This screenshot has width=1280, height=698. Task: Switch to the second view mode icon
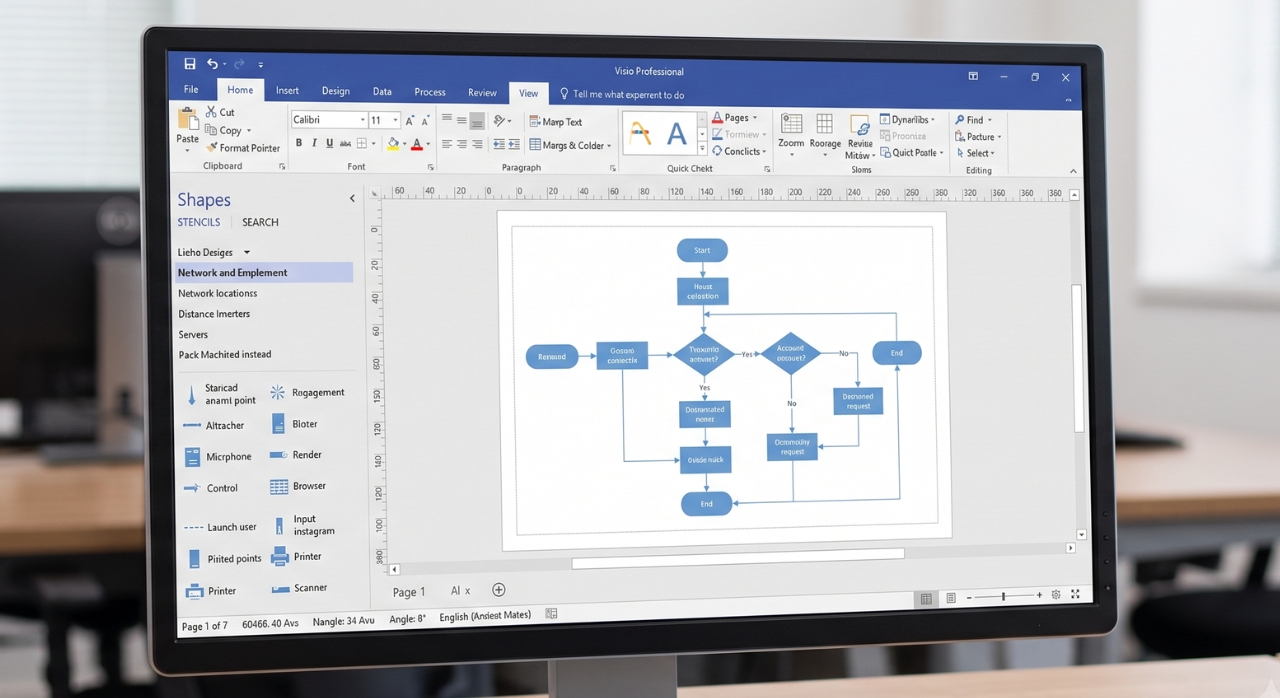click(951, 598)
